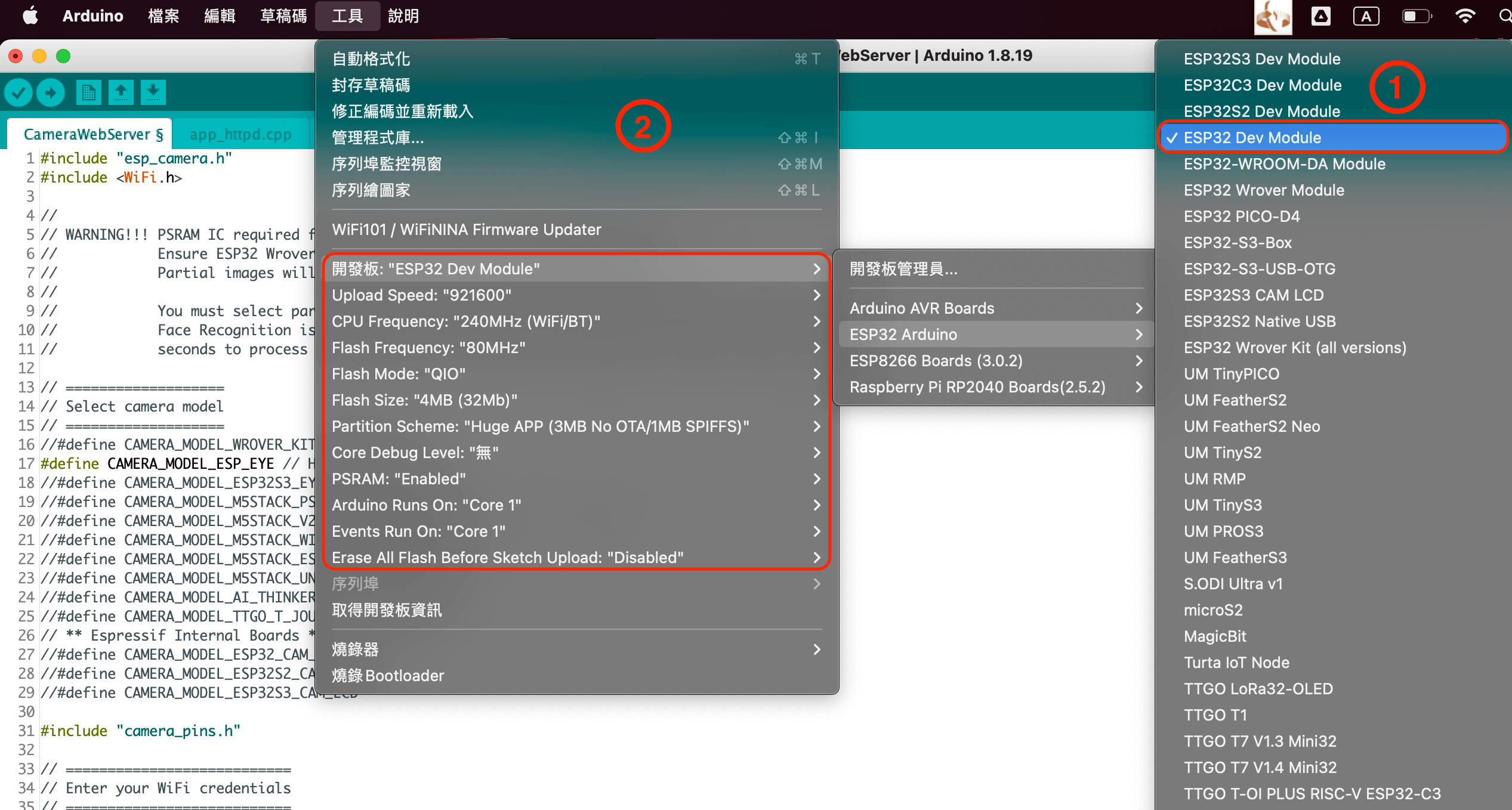Expand Arduino AVR Boards group

point(995,308)
